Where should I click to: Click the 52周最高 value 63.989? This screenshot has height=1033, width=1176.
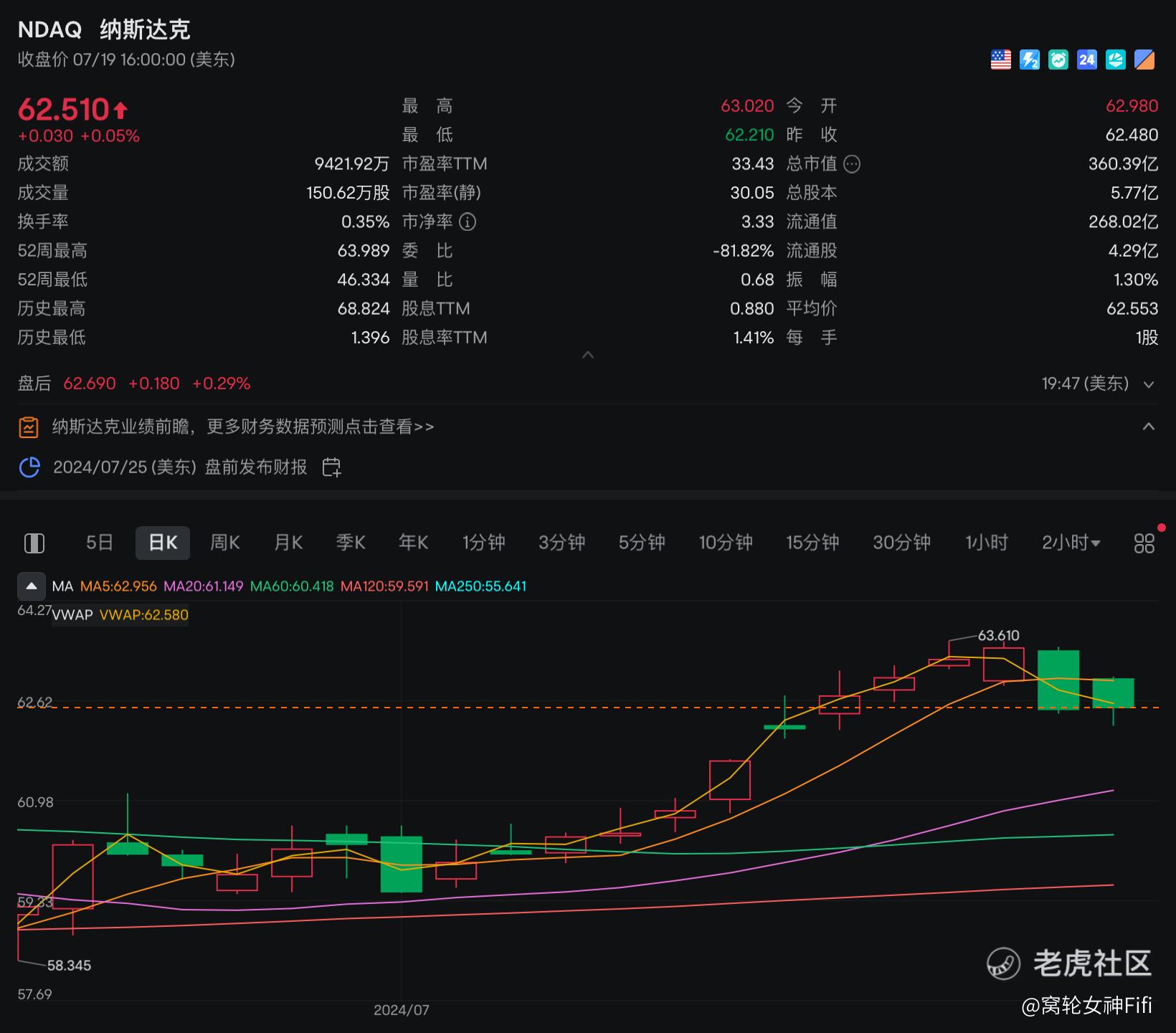pos(364,251)
